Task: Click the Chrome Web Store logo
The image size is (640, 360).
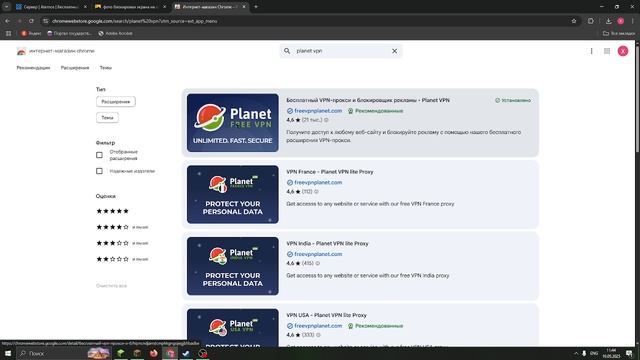Action: pyautogui.click(x=21, y=51)
